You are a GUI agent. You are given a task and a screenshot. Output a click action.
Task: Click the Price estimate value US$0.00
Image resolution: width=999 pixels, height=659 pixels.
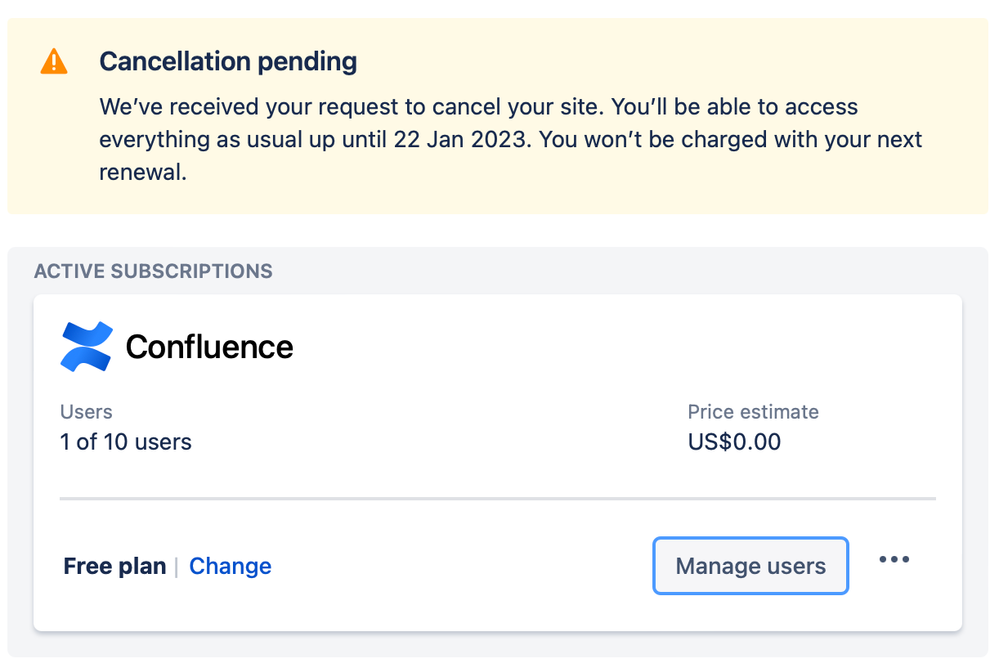734,441
